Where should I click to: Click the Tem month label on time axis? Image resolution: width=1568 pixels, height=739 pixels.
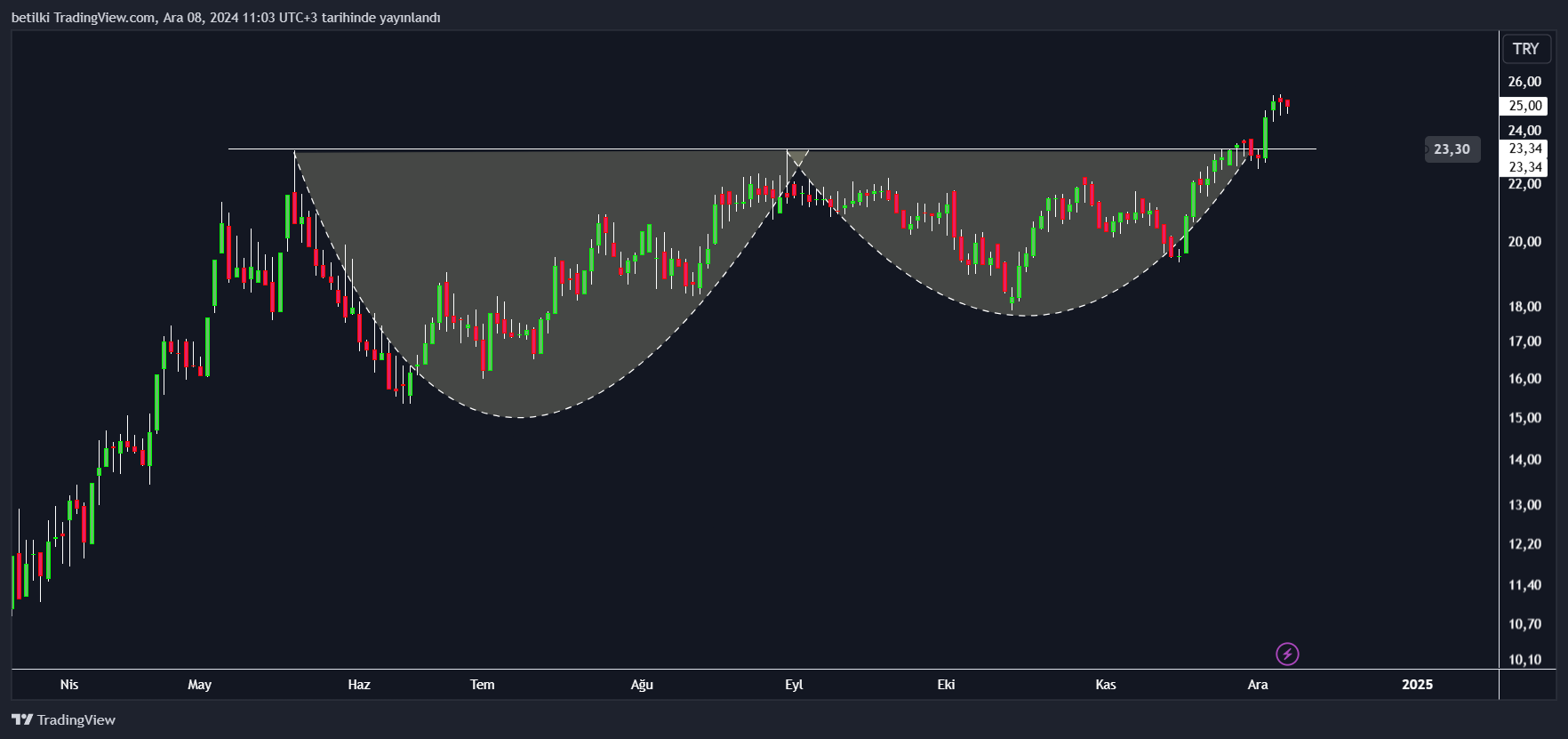click(483, 685)
